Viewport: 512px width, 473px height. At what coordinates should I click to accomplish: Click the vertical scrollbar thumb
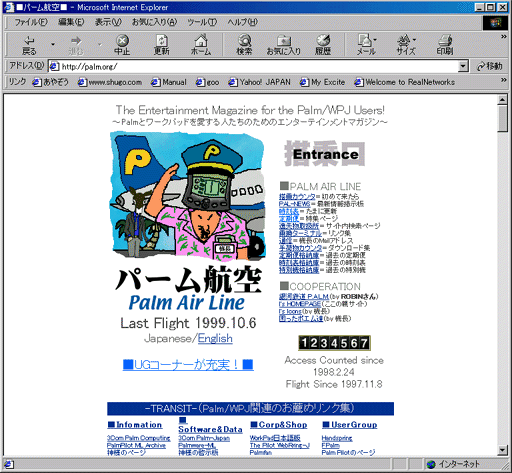(502, 118)
